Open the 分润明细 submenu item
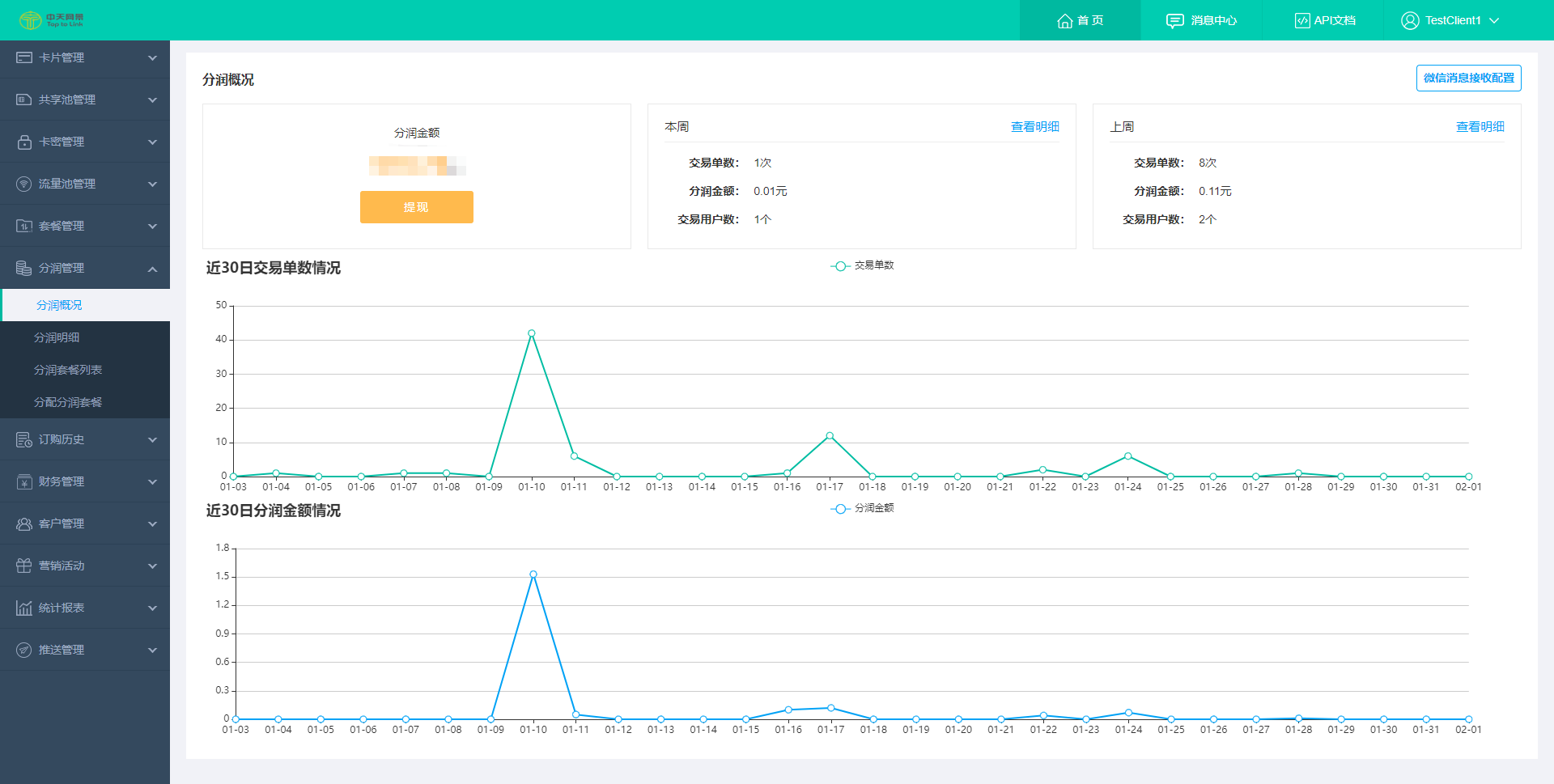 85,337
